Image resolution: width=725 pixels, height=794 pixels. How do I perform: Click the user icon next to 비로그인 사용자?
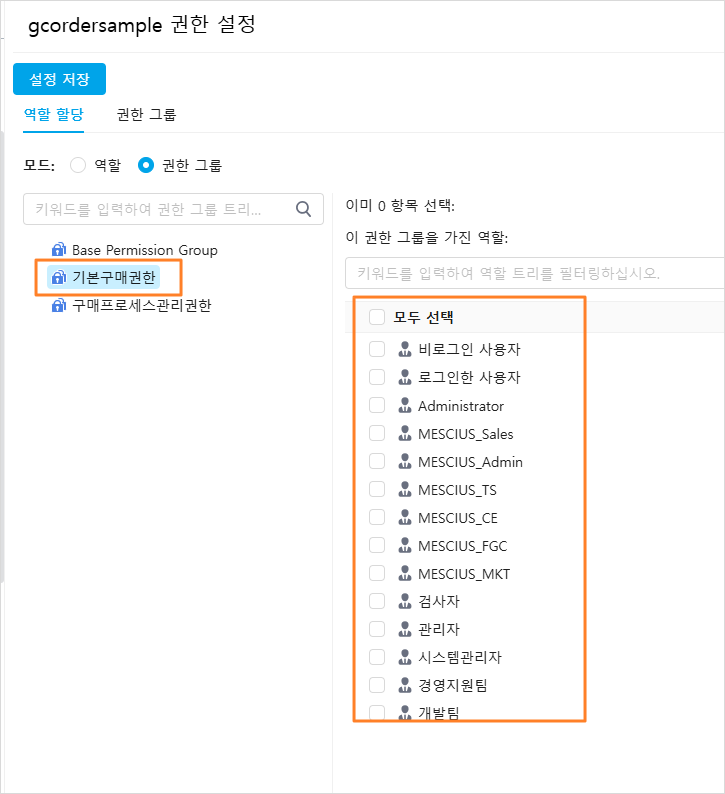point(405,349)
